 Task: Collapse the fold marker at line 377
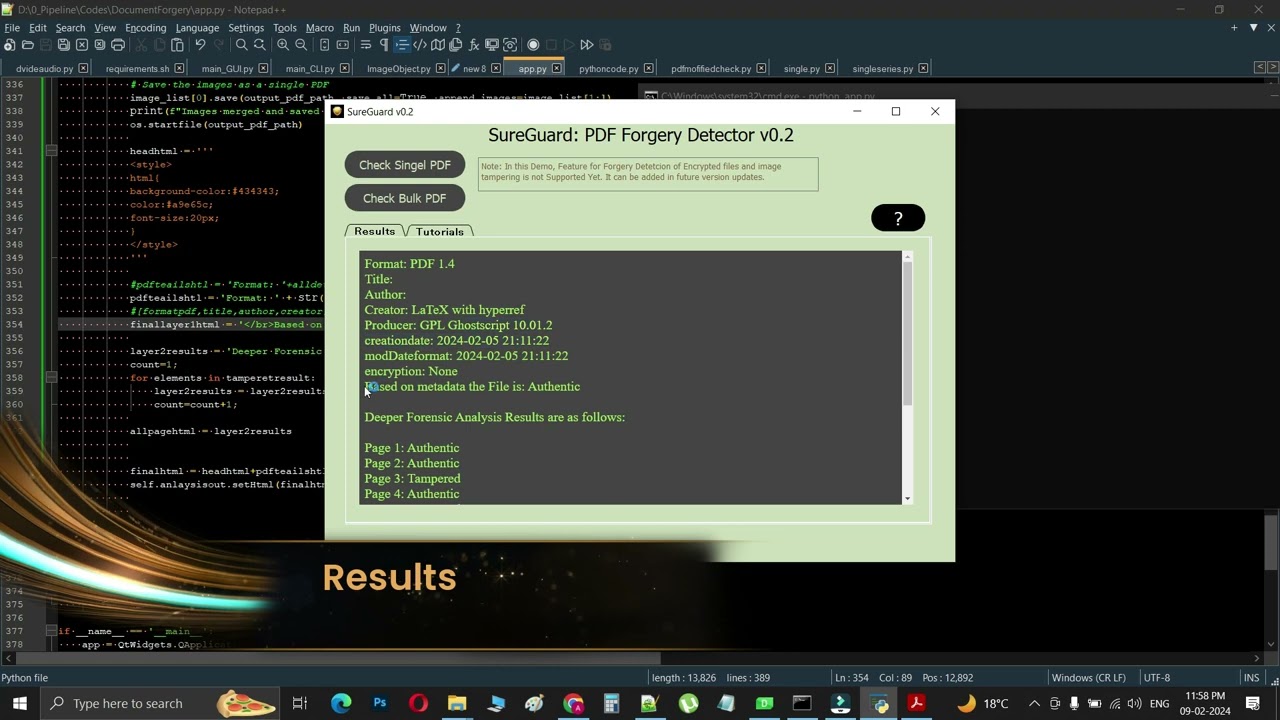tap(51, 631)
